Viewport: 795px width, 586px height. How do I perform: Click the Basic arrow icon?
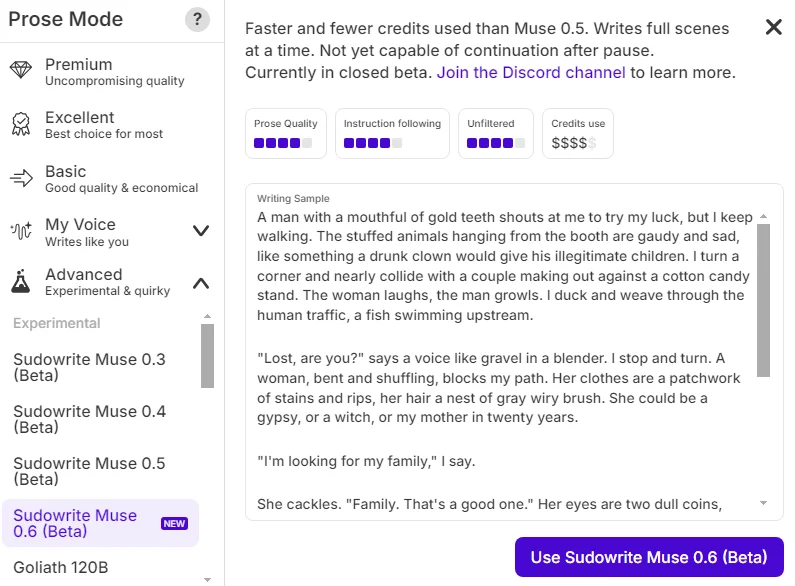(x=21, y=178)
